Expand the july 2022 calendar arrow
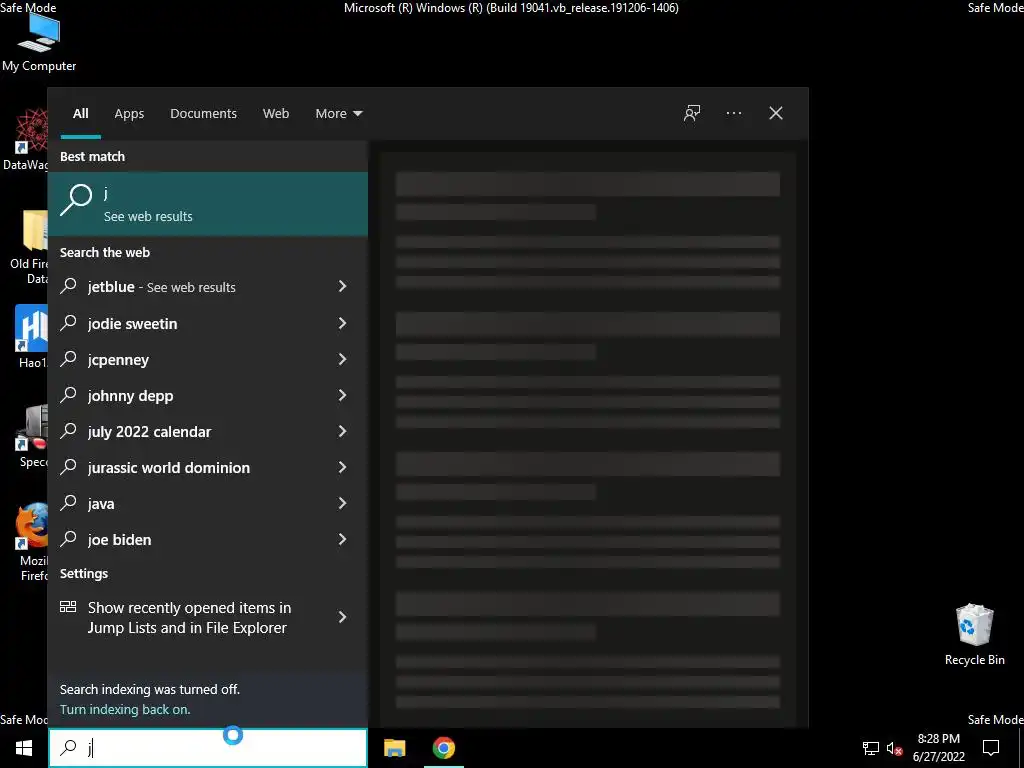Image resolution: width=1024 pixels, height=768 pixels. tap(342, 430)
